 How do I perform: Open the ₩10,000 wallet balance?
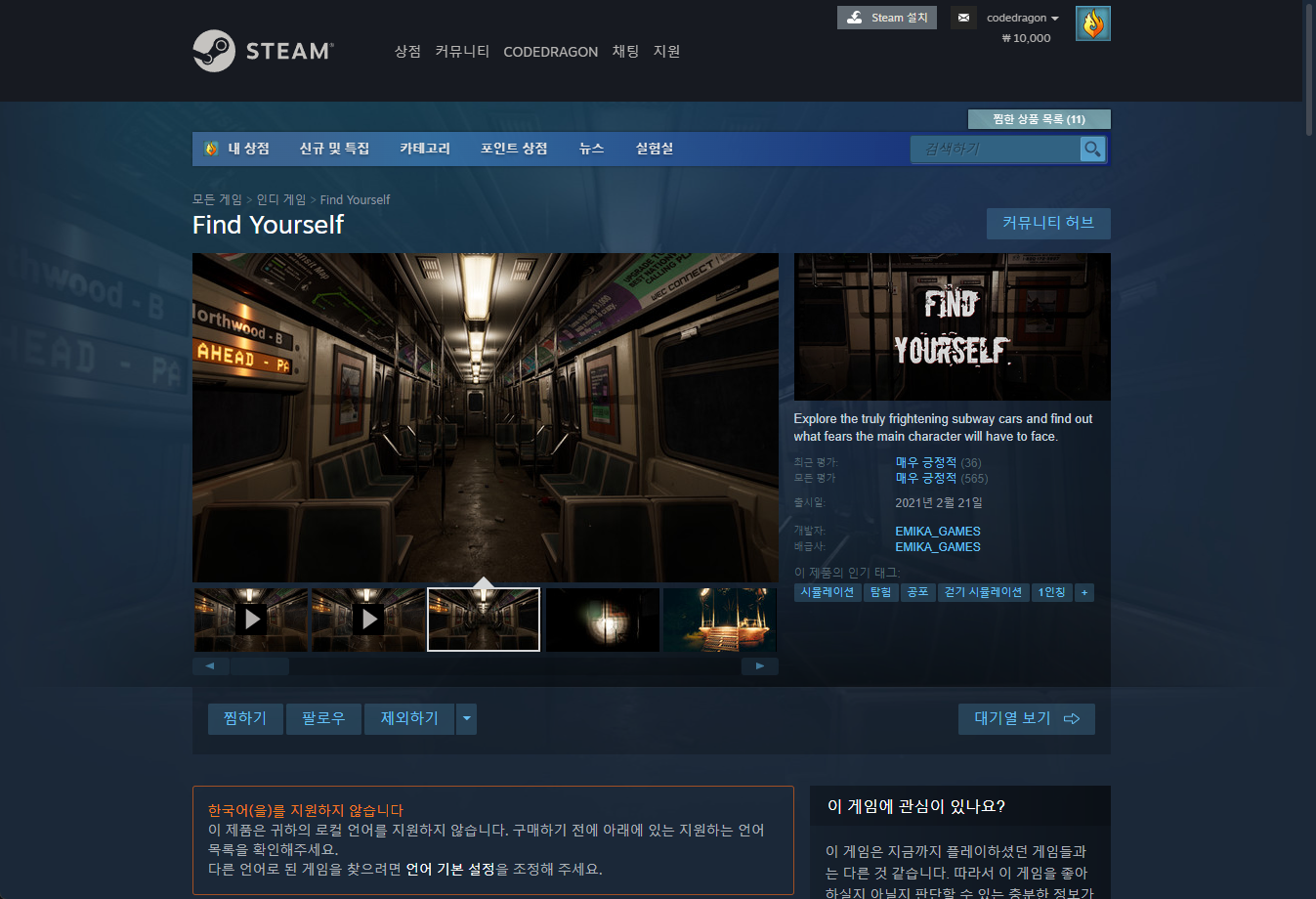coord(1026,38)
